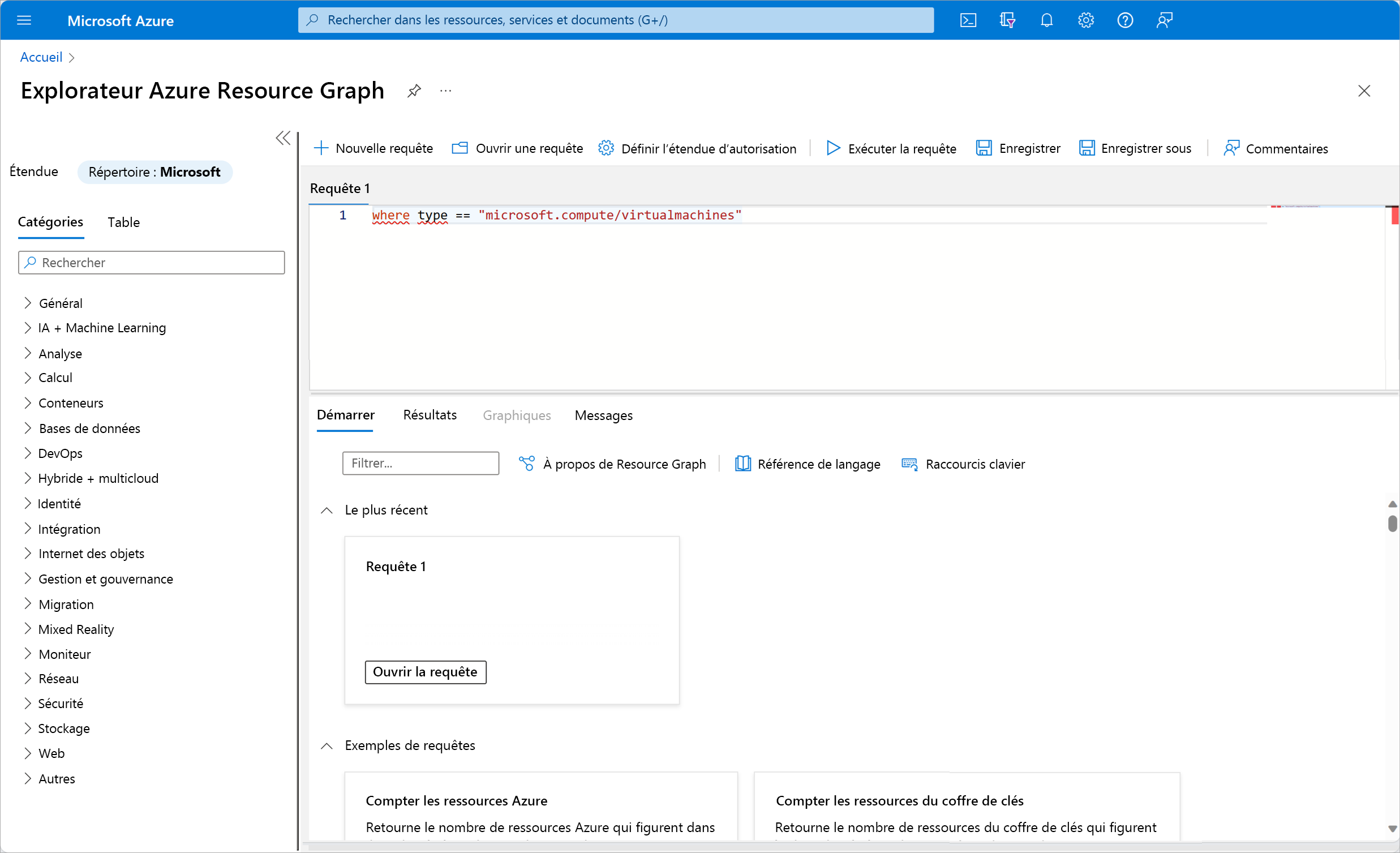Screen dimensions: 1400x853
Task: Click the Ouvrir la requête button
Action: point(425,672)
